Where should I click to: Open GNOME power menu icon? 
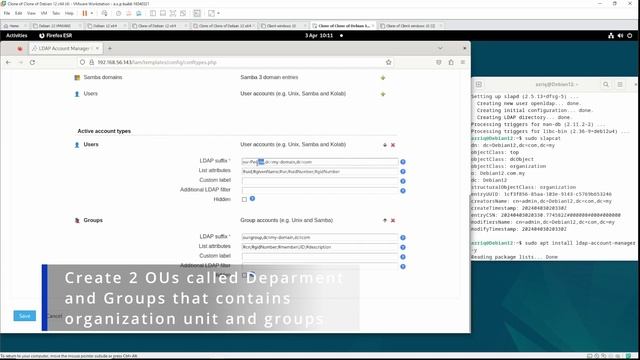[630, 36]
